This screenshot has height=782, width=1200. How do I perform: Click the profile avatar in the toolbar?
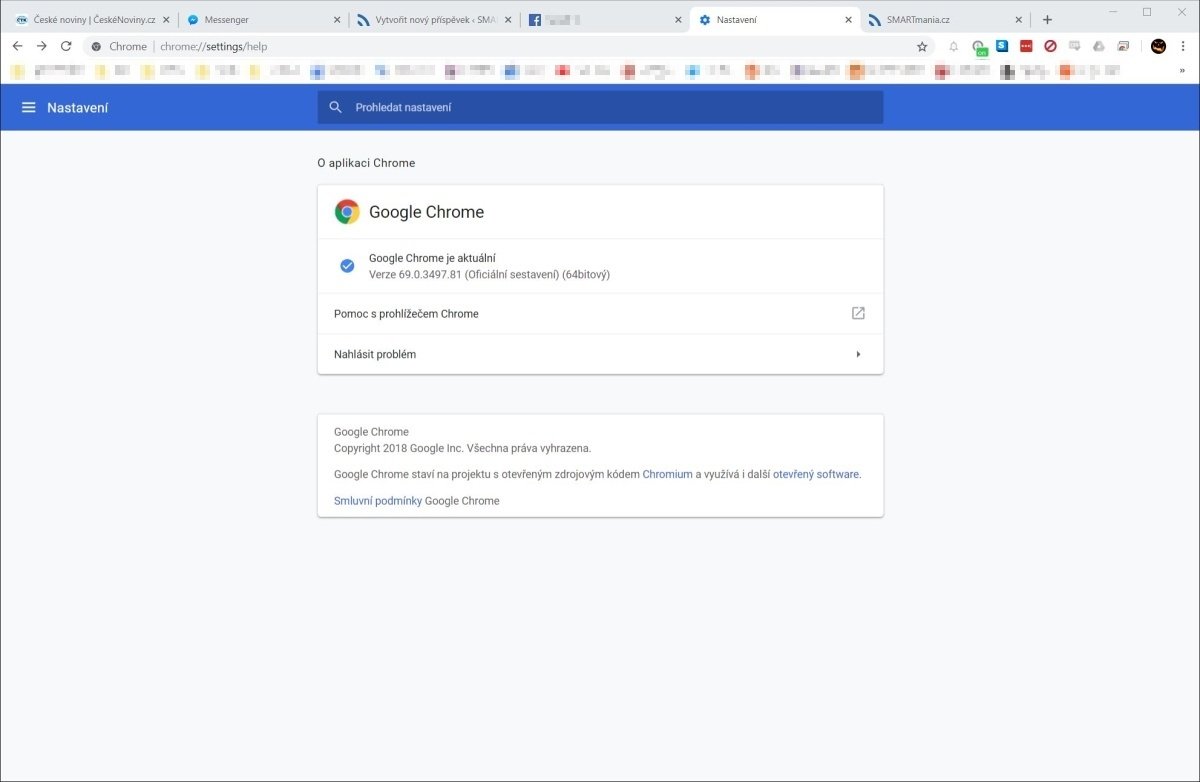tap(1158, 46)
